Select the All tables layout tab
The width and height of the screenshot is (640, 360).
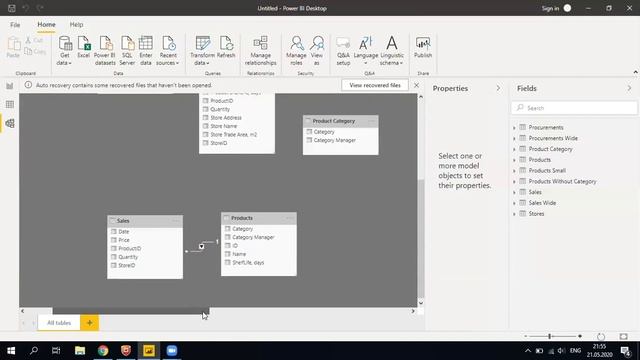(59, 323)
